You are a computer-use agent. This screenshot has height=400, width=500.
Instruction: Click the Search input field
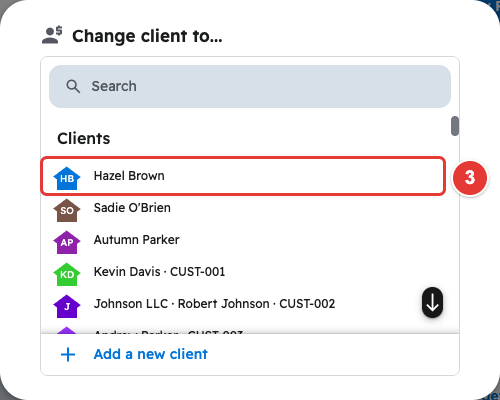pyautogui.click(x=250, y=86)
